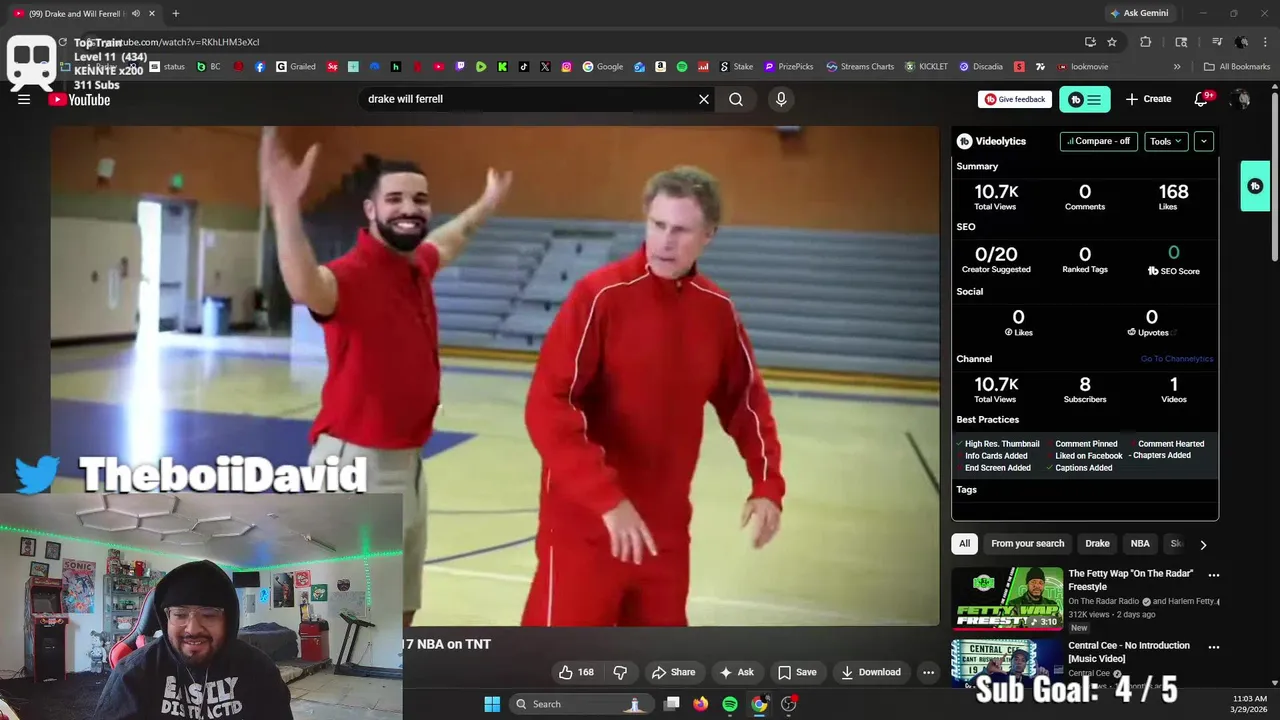The width and height of the screenshot is (1280, 720).
Task: Click the Give feedback button
Action: (x=1015, y=99)
